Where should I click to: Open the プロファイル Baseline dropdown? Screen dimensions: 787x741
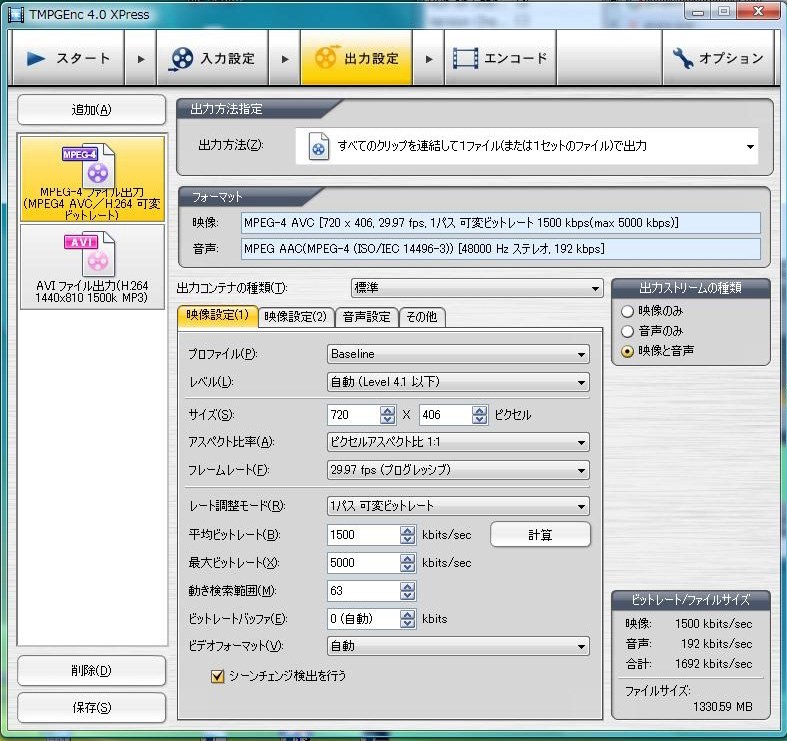[458, 354]
